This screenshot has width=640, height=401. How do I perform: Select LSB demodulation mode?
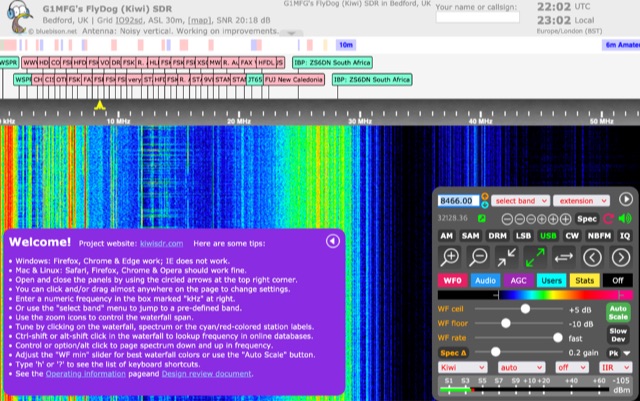click(523, 236)
